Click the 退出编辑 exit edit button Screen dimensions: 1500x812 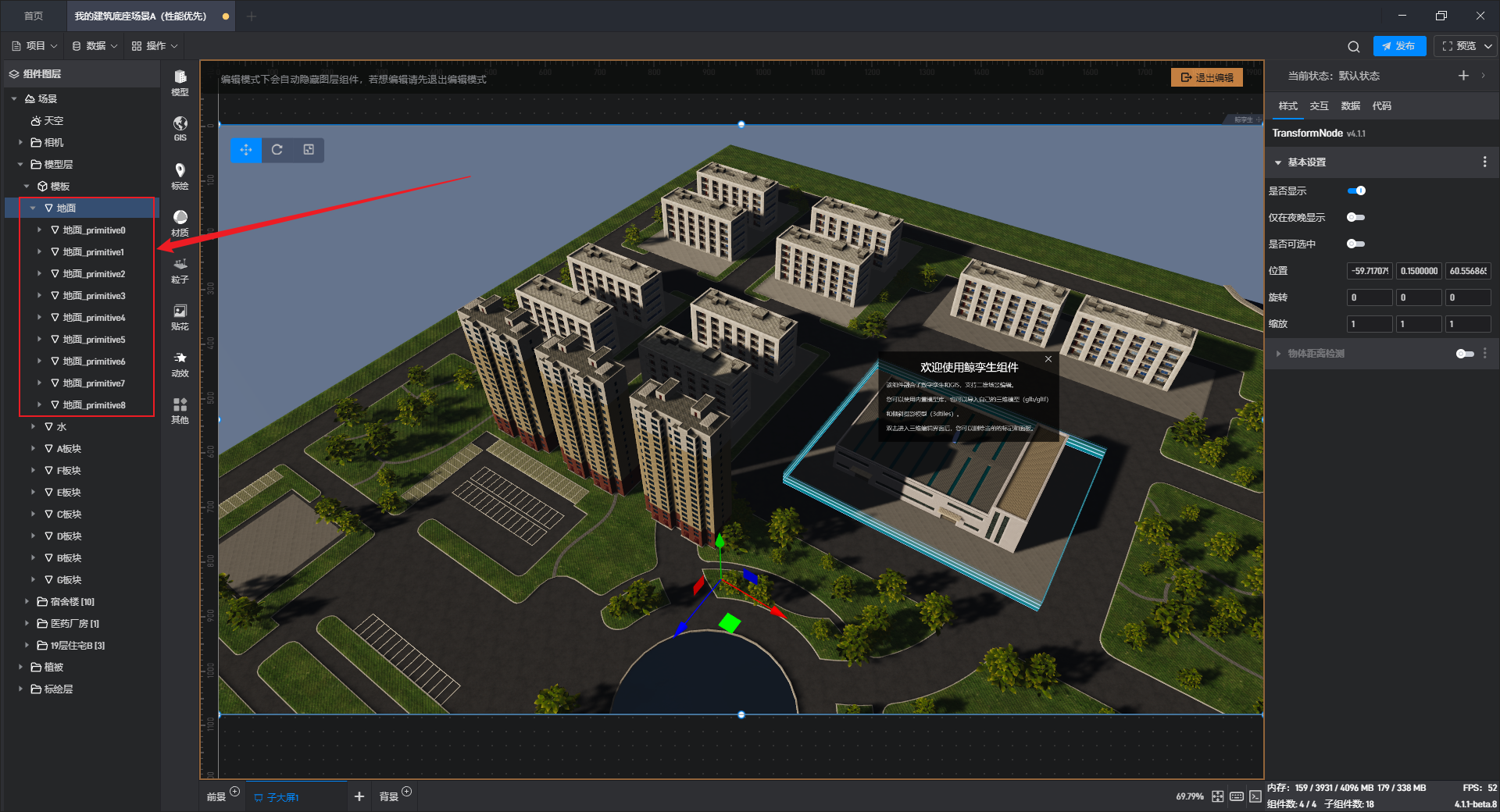point(1206,77)
